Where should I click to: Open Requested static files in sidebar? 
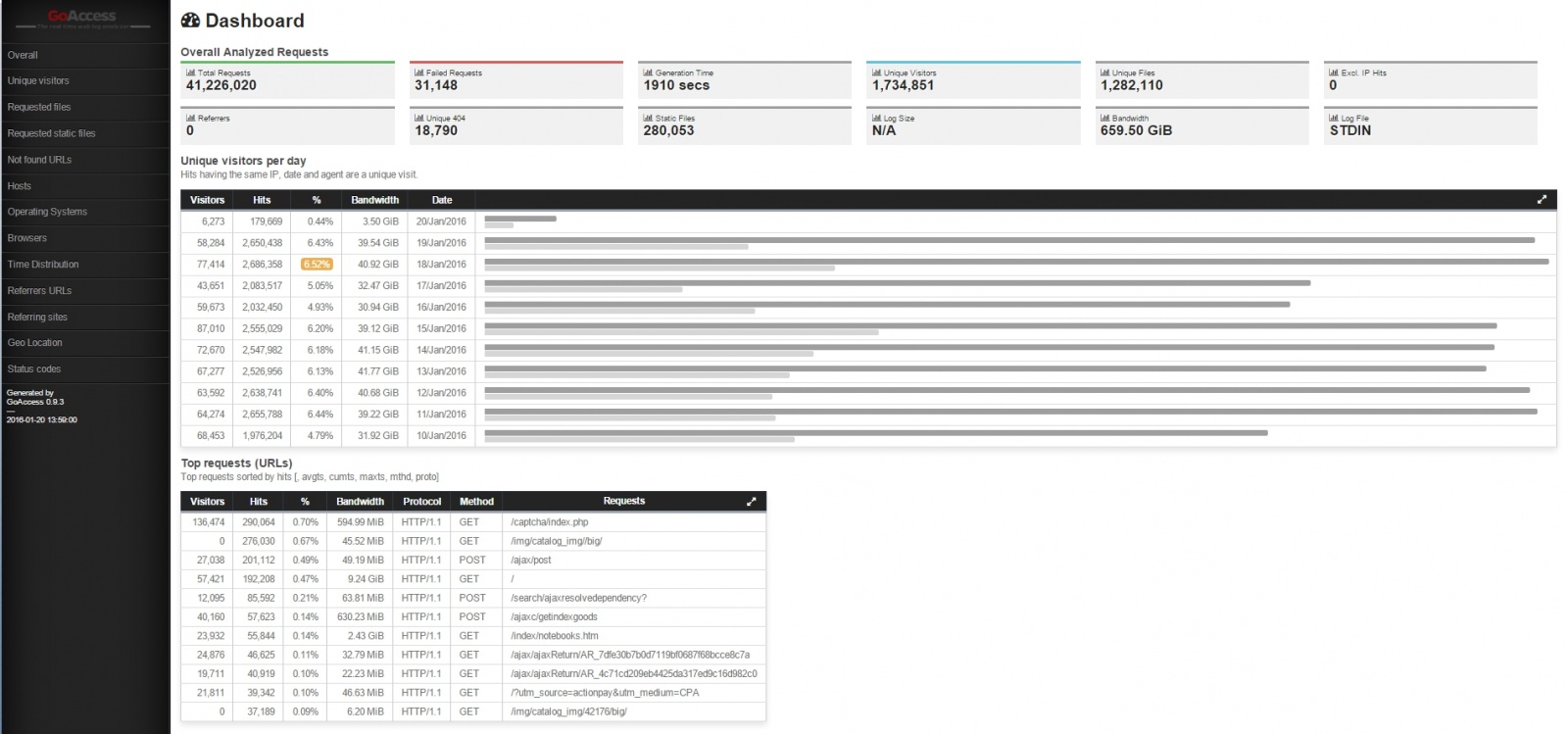85,133
